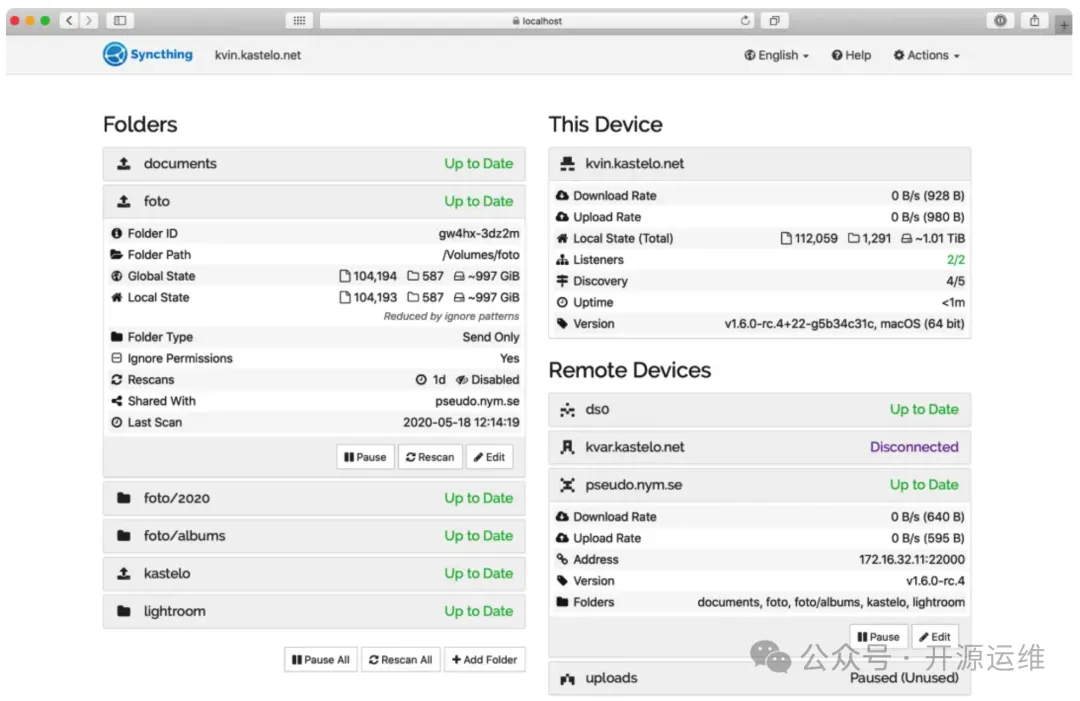Click the Rescan All button

(x=400, y=660)
